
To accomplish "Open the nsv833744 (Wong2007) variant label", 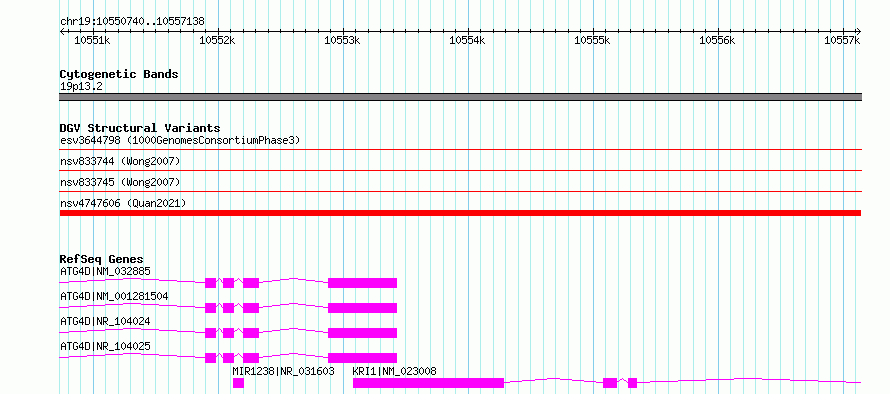I will coord(120,162).
